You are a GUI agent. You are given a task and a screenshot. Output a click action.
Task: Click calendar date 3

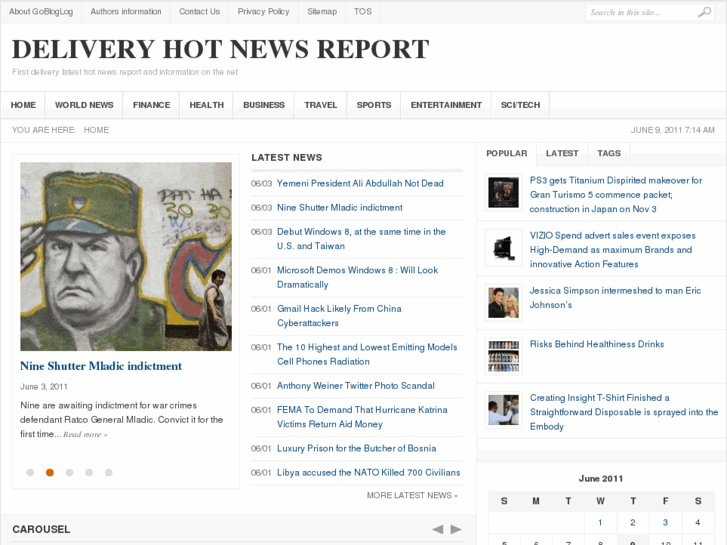point(665,522)
